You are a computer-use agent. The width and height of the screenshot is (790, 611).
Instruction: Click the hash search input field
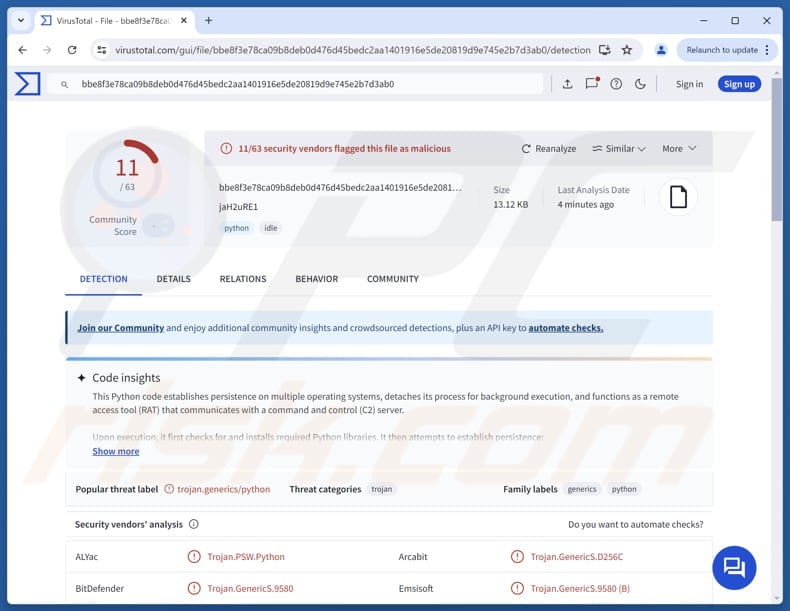tap(295, 84)
